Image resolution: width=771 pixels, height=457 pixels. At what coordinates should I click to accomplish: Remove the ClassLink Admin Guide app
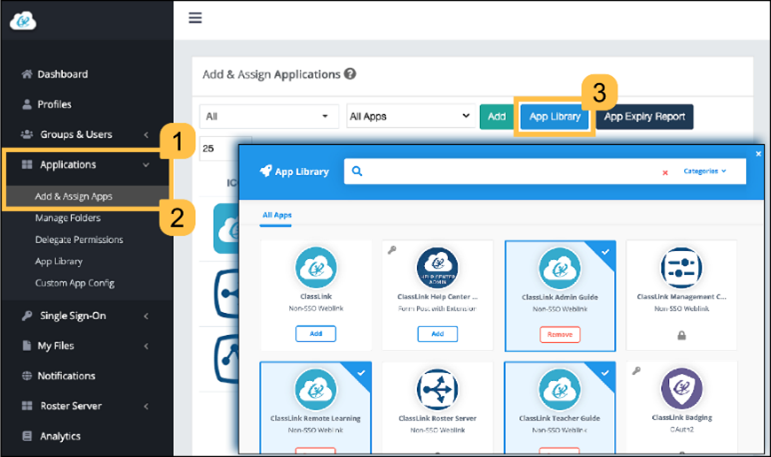pyautogui.click(x=560, y=335)
